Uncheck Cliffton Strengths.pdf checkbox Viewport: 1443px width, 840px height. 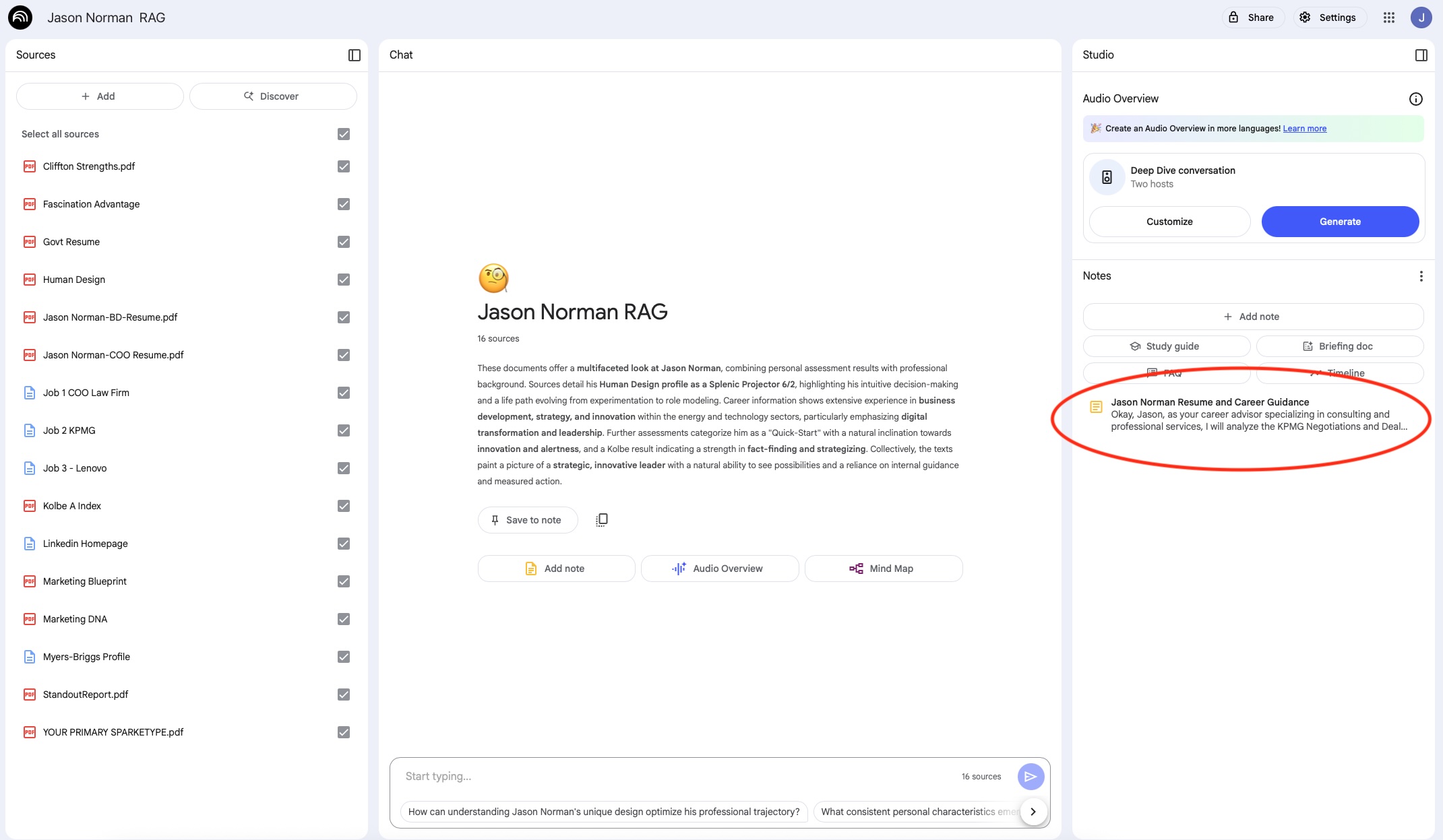(x=344, y=166)
